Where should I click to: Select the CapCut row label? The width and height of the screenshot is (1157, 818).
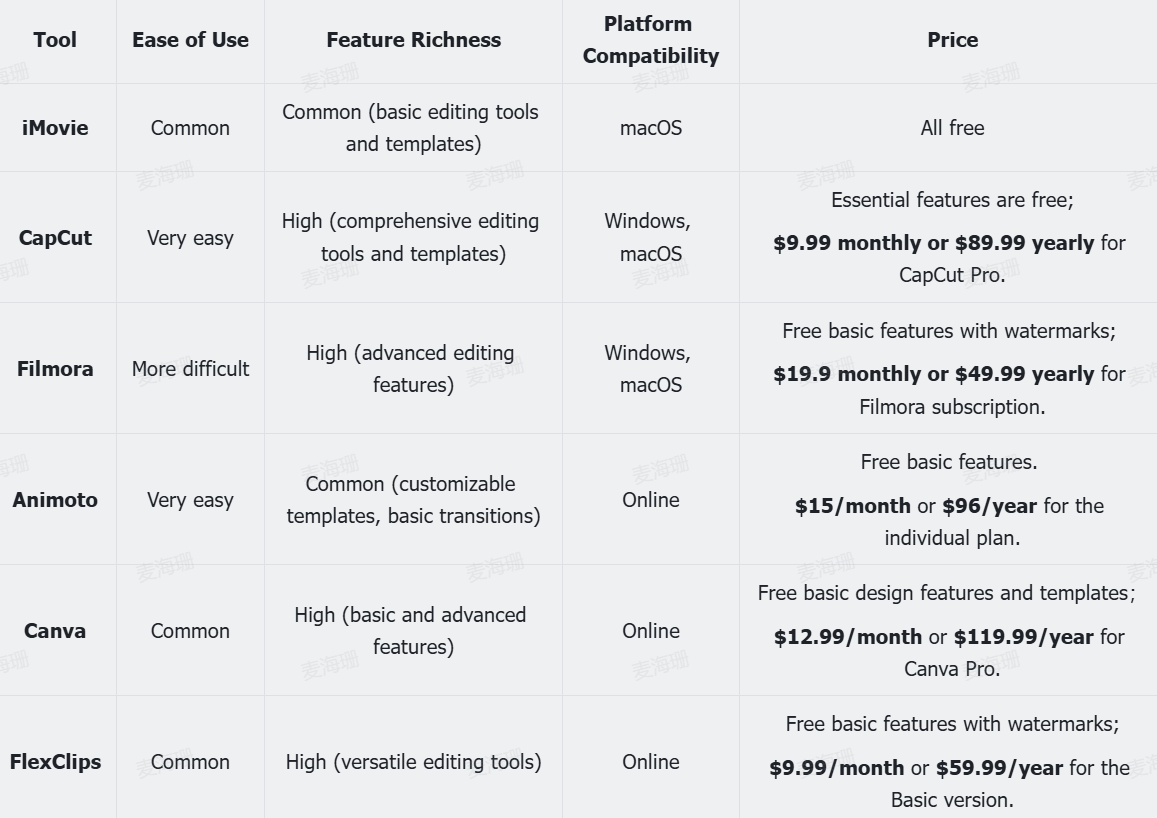coord(55,238)
